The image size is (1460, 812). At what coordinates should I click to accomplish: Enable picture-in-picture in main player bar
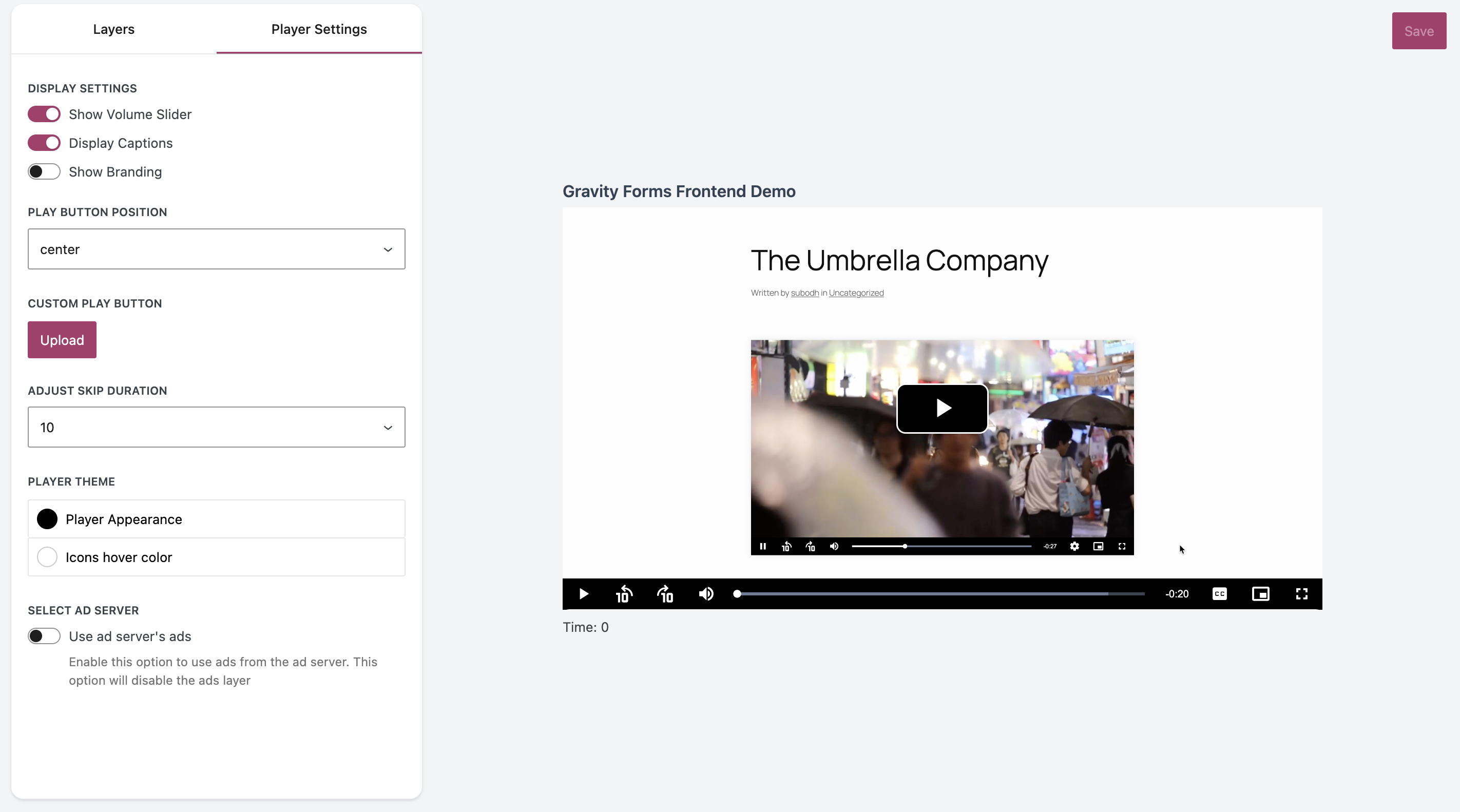(1260, 594)
